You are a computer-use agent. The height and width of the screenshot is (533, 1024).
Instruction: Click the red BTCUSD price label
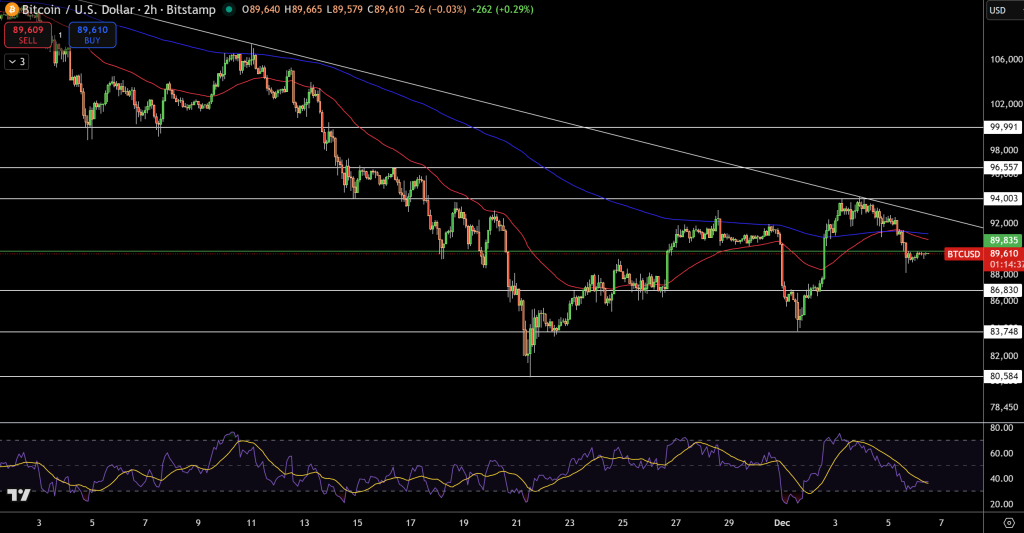tap(963, 254)
